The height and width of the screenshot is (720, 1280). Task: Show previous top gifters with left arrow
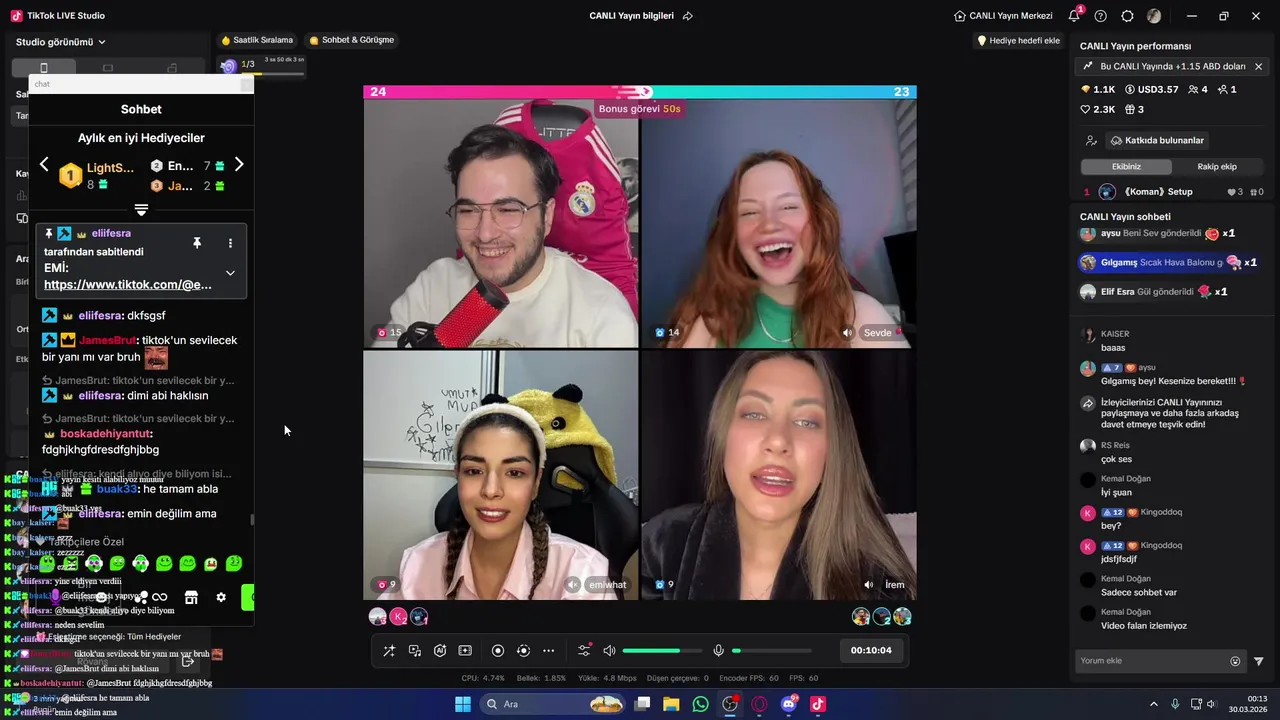tap(44, 164)
